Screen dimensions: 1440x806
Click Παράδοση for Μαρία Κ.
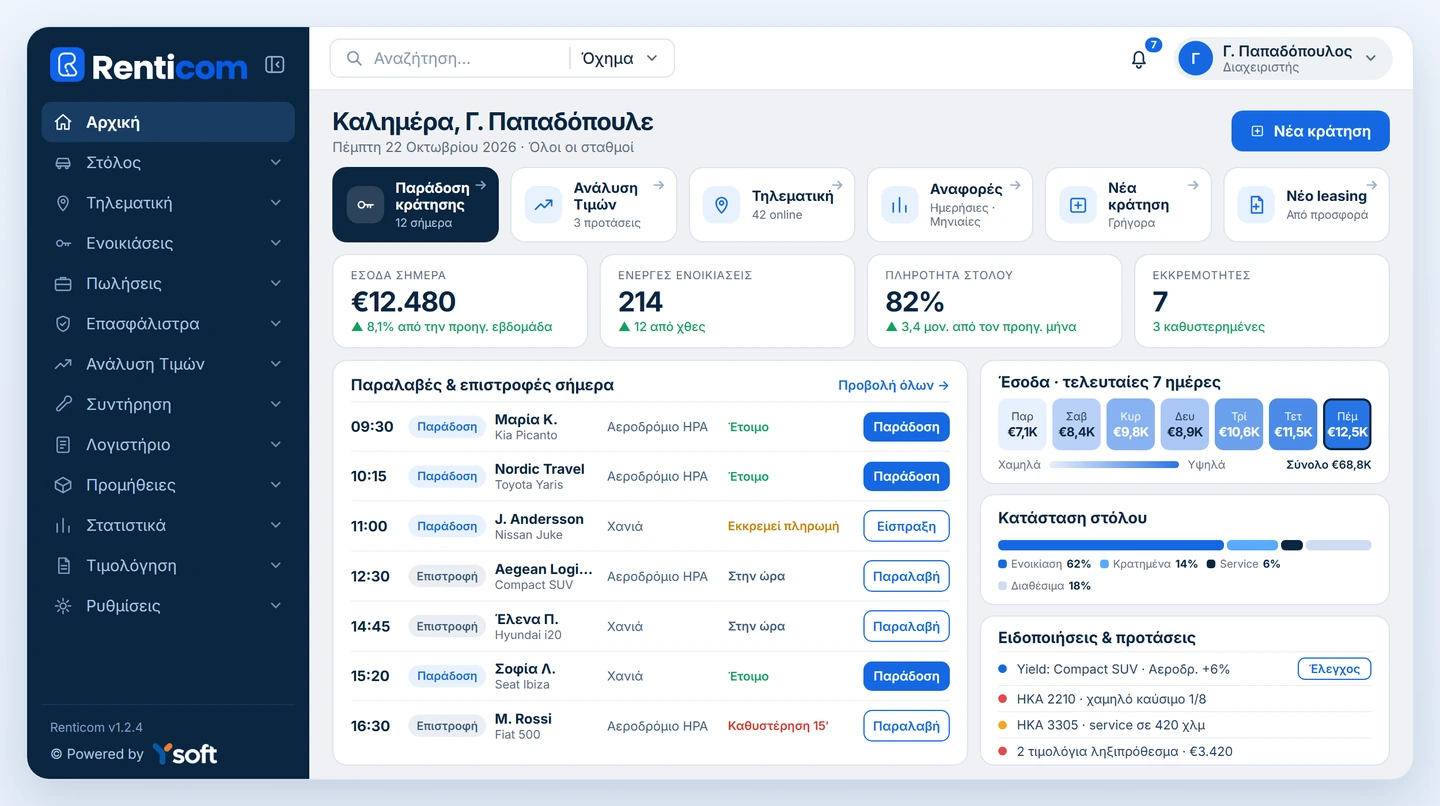pos(906,427)
